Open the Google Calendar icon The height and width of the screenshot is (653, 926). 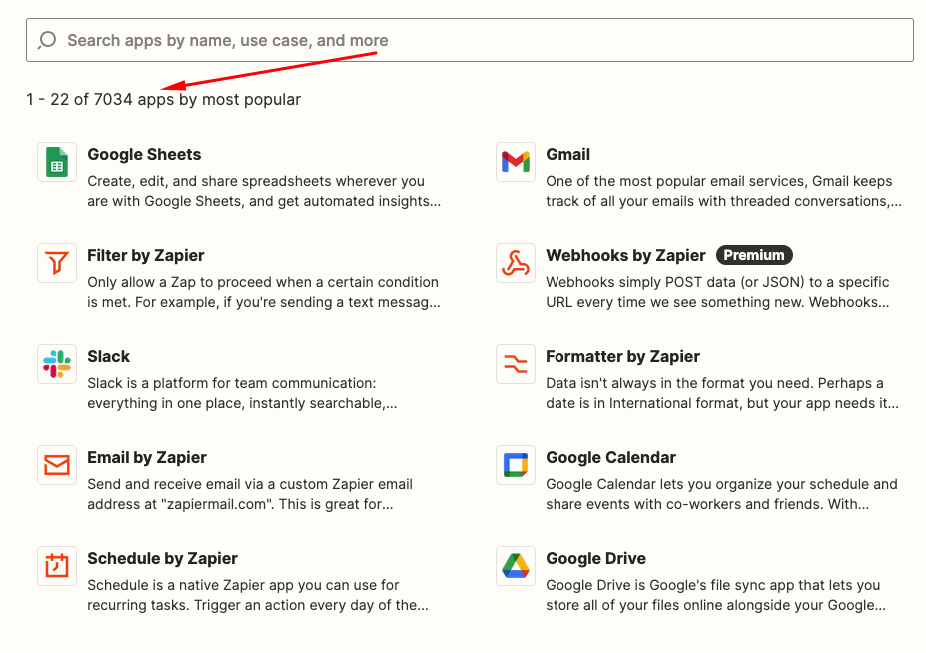click(516, 466)
